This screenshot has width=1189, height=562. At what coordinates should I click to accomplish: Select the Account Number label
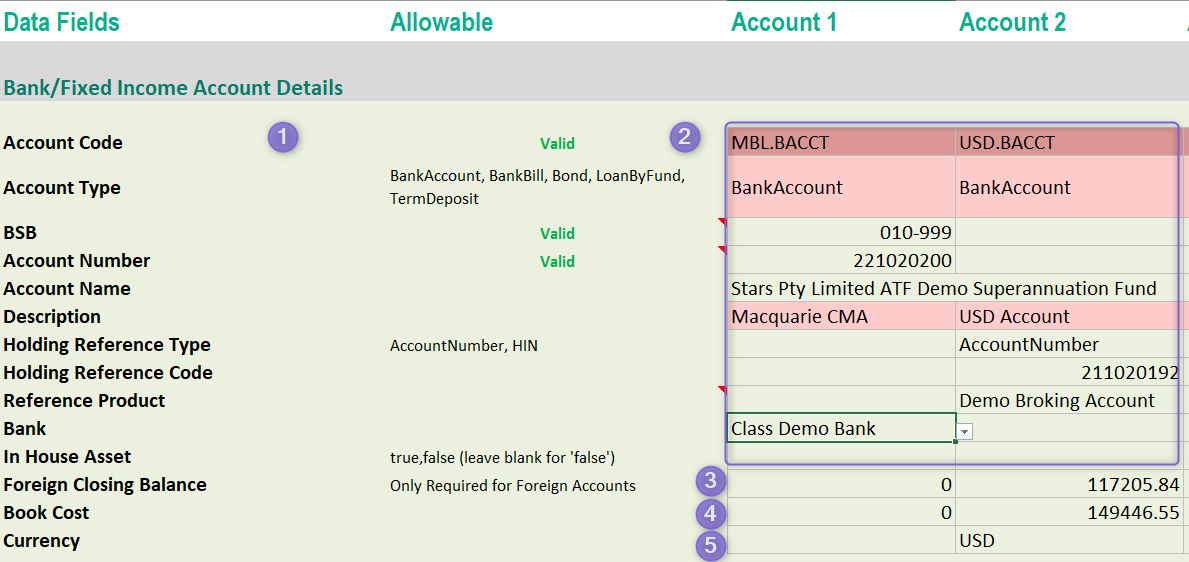[77, 260]
